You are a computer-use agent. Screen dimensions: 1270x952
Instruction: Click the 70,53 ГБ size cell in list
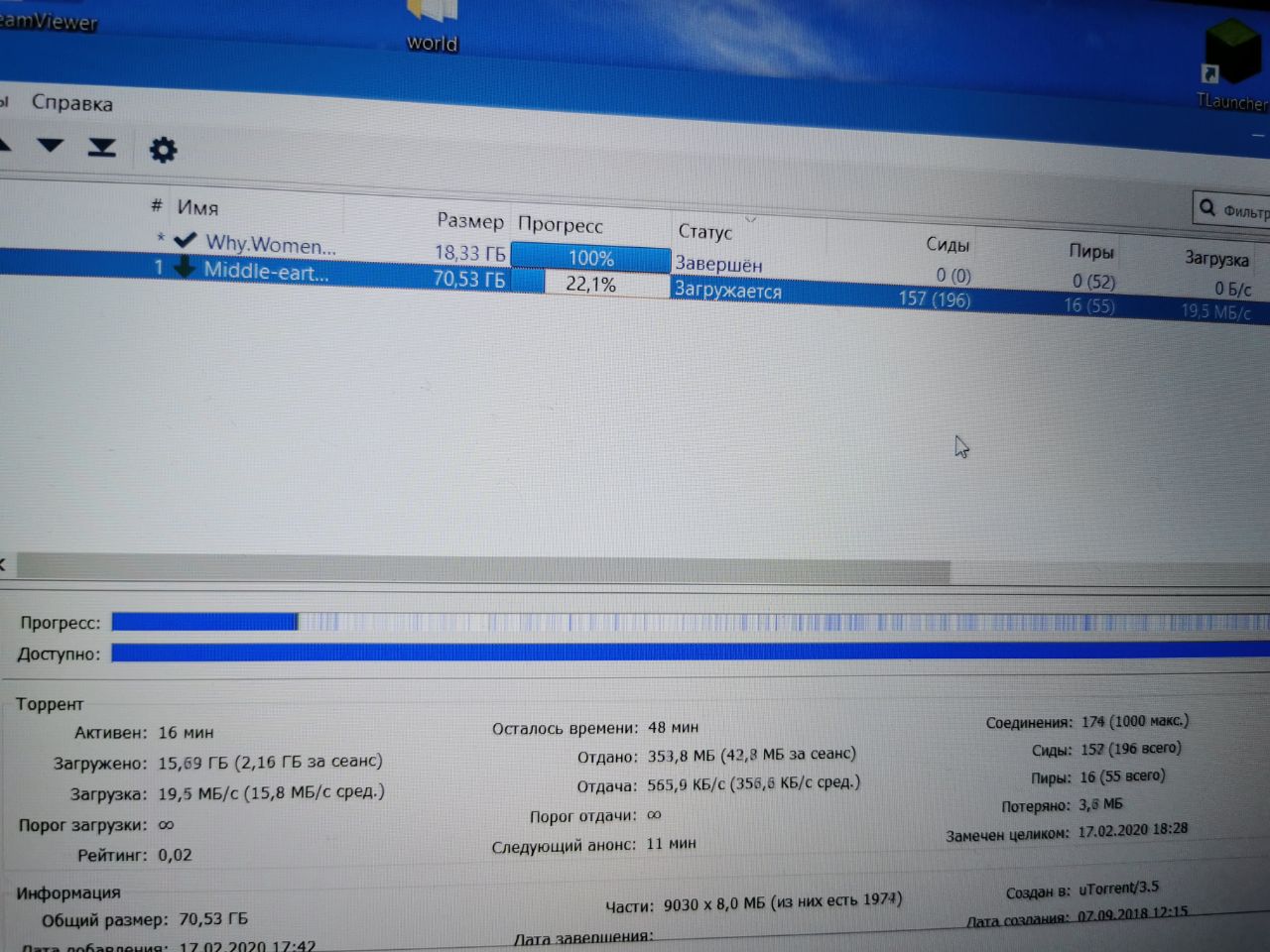pos(469,280)
